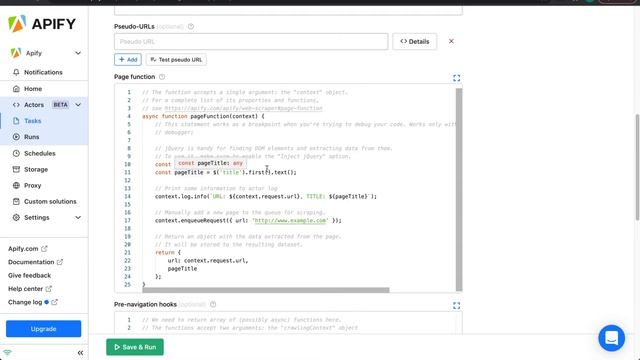Viewport: 640px width, 360px height.
Task: Click 'async function pageFunction(context)' code line
Action: pos(203,116)
